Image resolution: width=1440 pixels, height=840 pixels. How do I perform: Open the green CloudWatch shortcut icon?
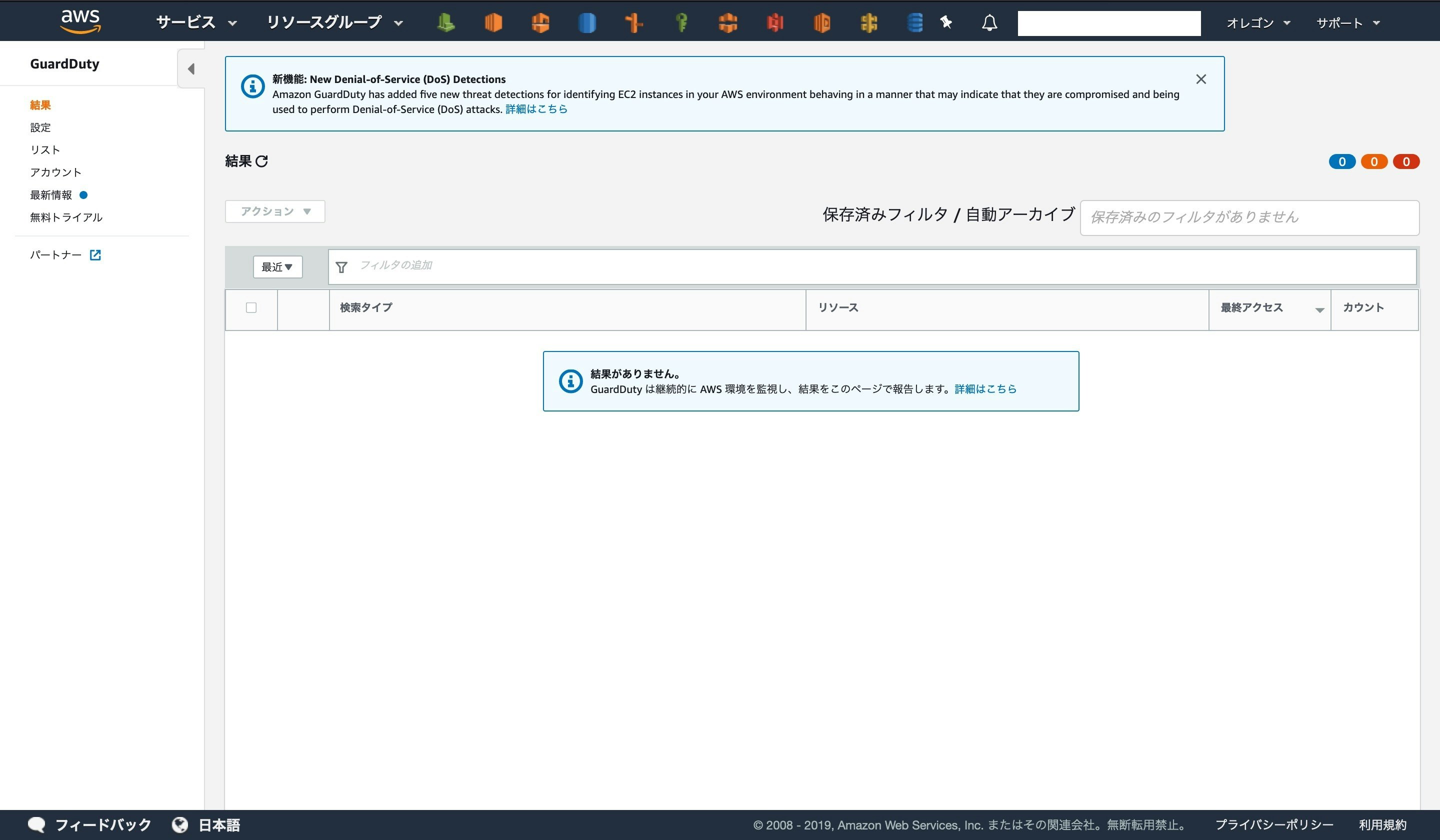point(445,23)
